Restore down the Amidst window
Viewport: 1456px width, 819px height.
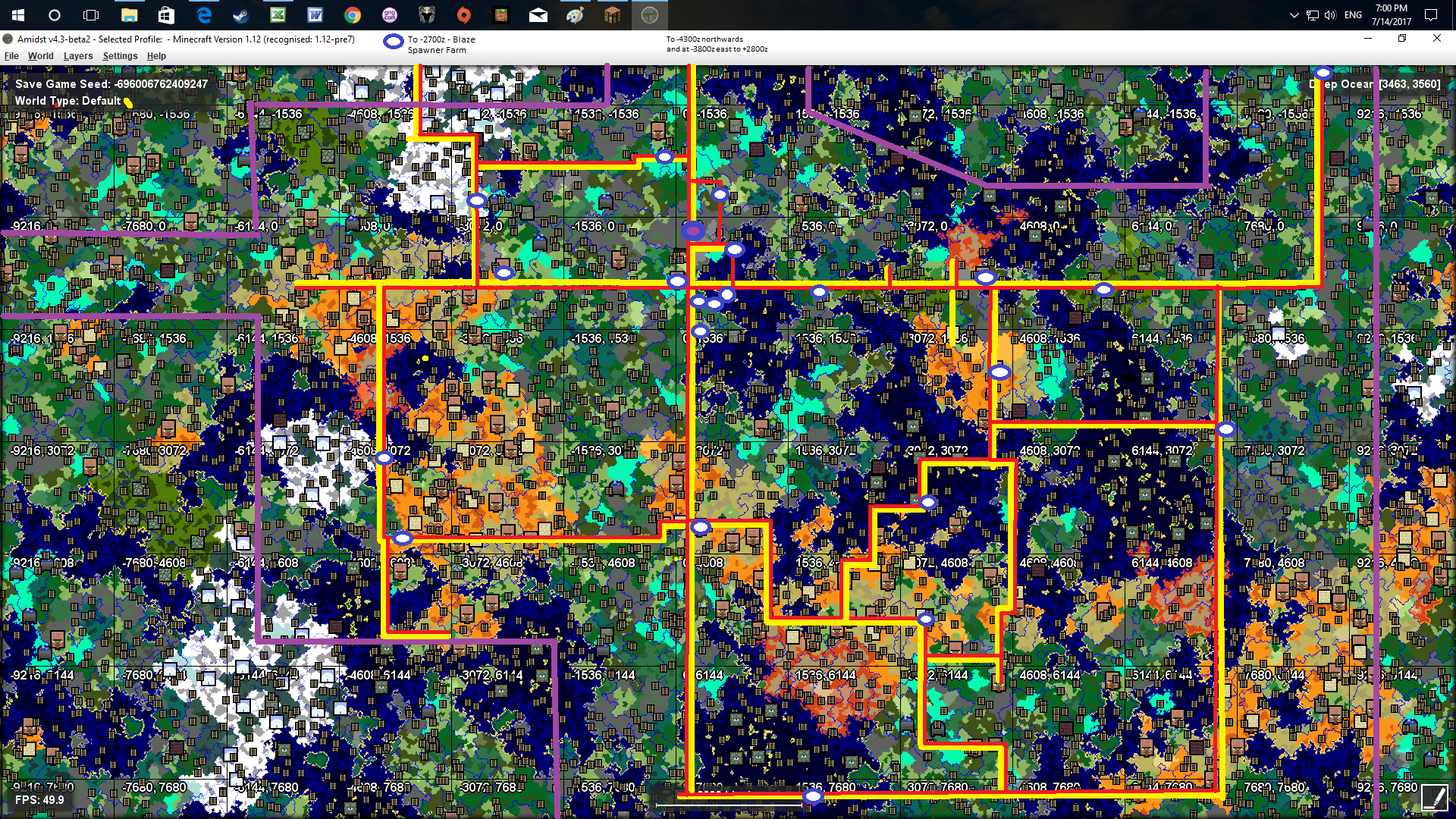(x=1402, y=39)
